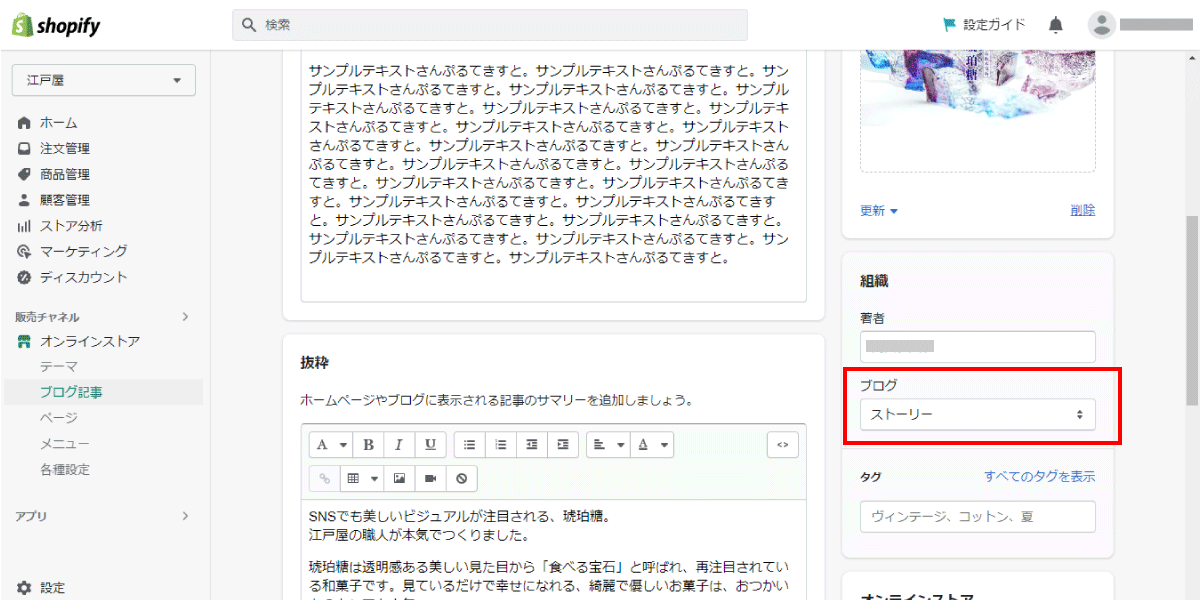Image resolution: width=1200 pixels, height=600 pixels.
Task: Open テーマ under オンラインストア
Action: coord(59,367)
